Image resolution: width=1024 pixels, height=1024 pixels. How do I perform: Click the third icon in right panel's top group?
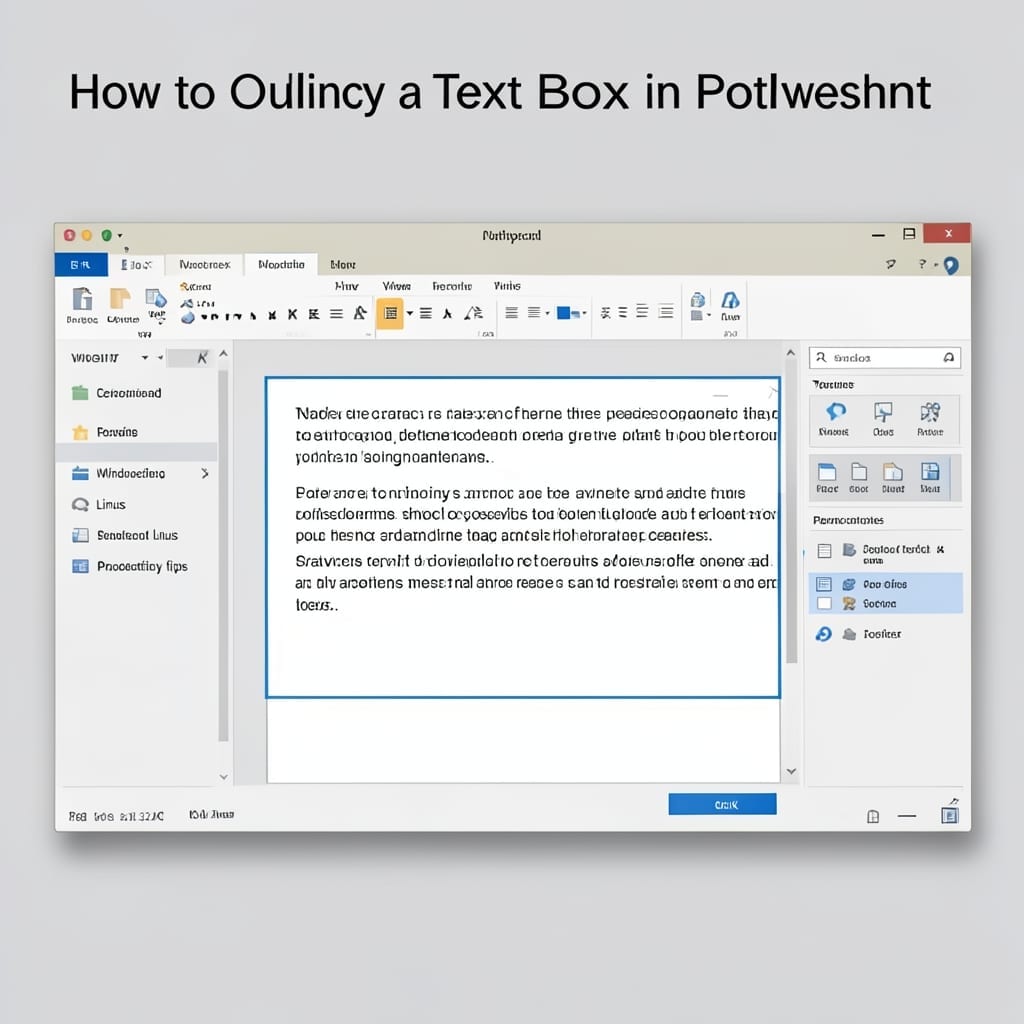(930, 412)
